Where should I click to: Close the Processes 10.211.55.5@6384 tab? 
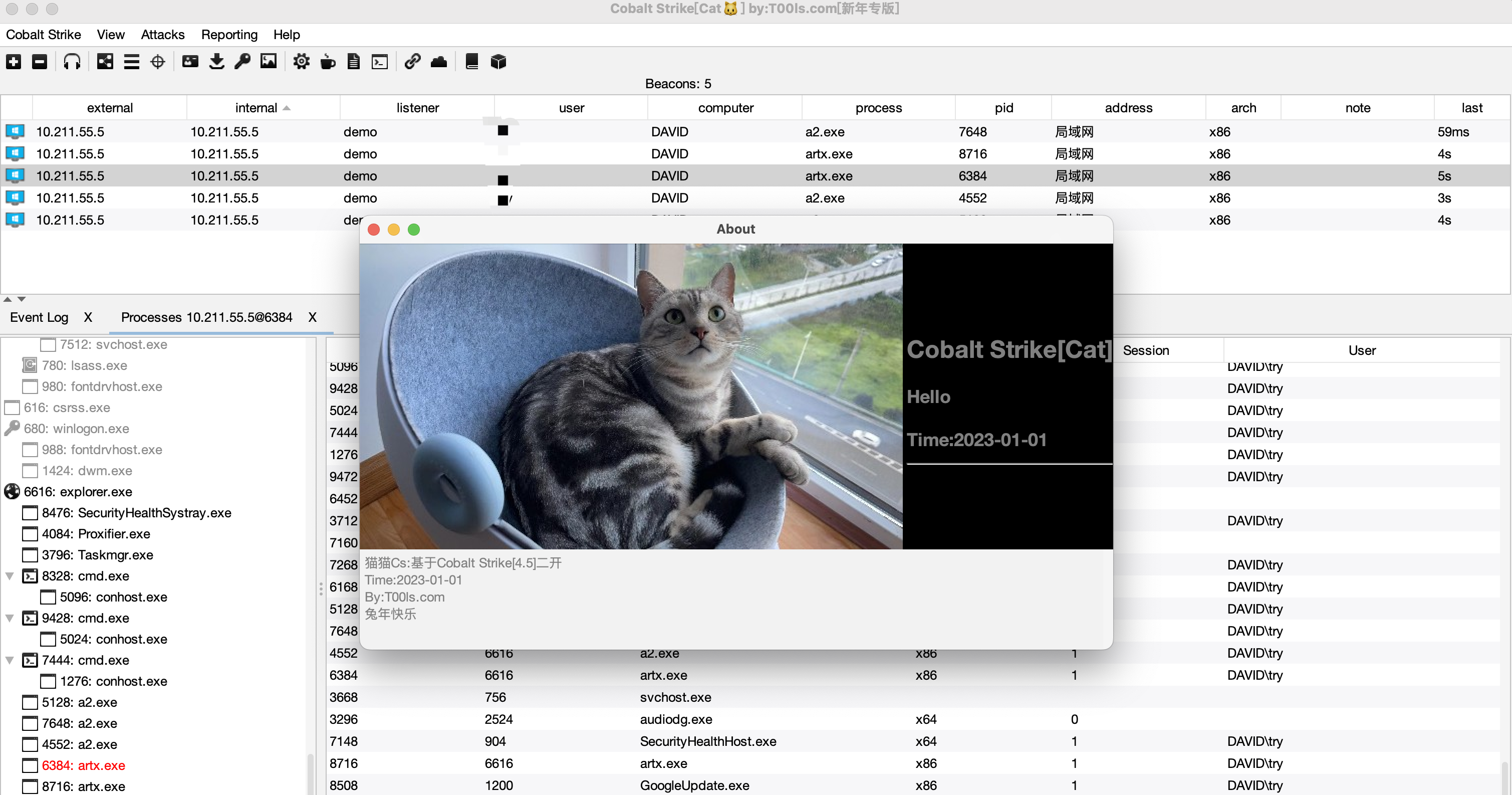(x=312, y=318)
